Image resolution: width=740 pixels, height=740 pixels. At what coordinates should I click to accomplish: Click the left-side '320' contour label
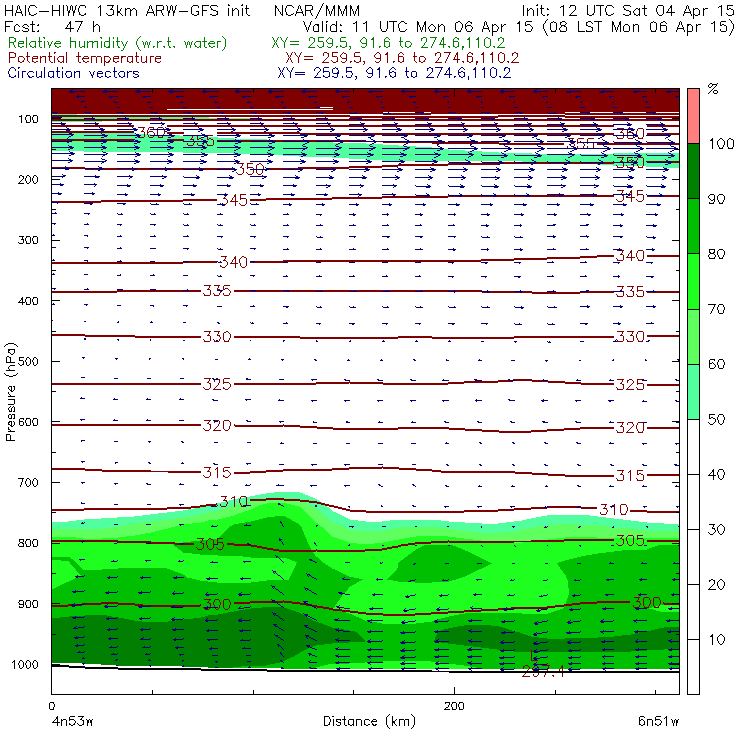tap(217, 426)
